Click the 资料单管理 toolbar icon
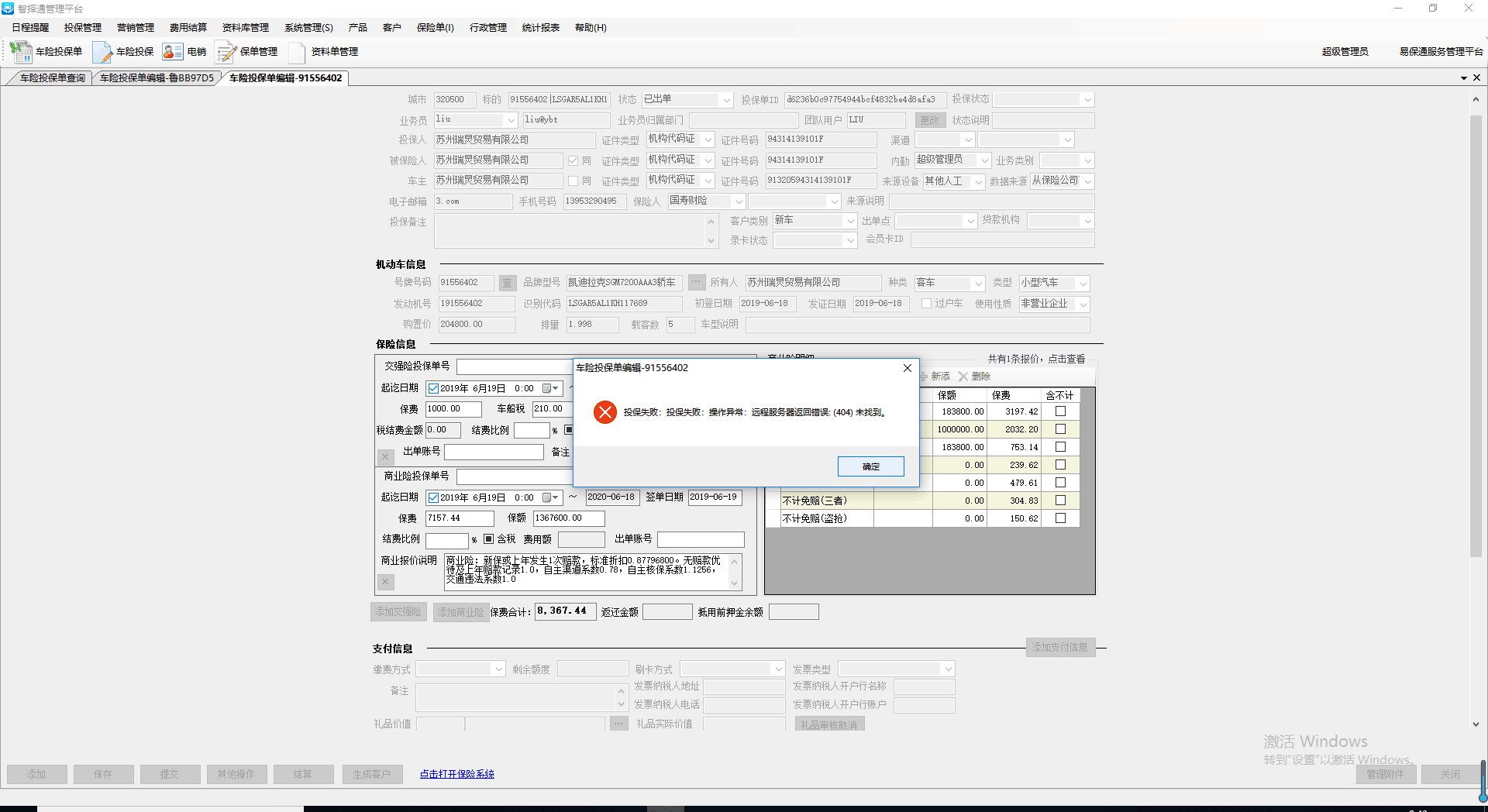Screen dimensions: 1488x812 pyautogui.click(x=297, y=52)
